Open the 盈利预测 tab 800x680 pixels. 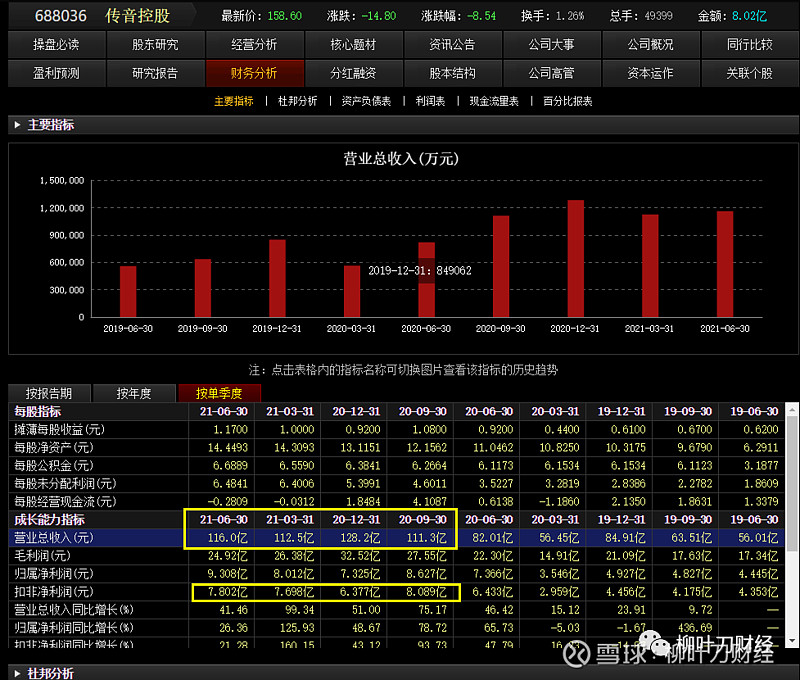click(57, 73)
